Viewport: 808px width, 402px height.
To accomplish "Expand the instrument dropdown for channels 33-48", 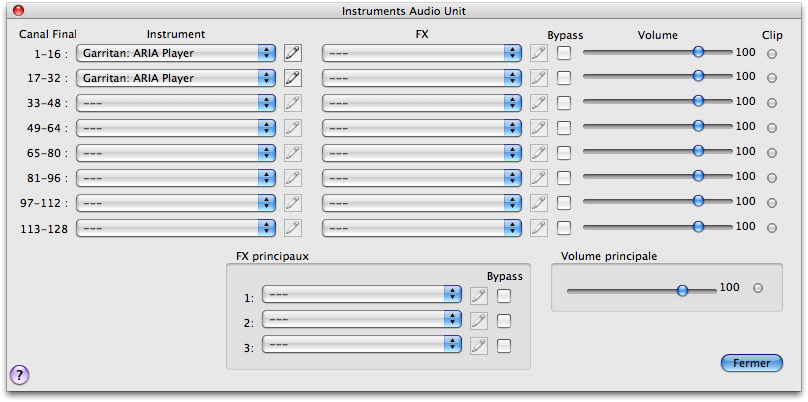I will tap(177, 102).
